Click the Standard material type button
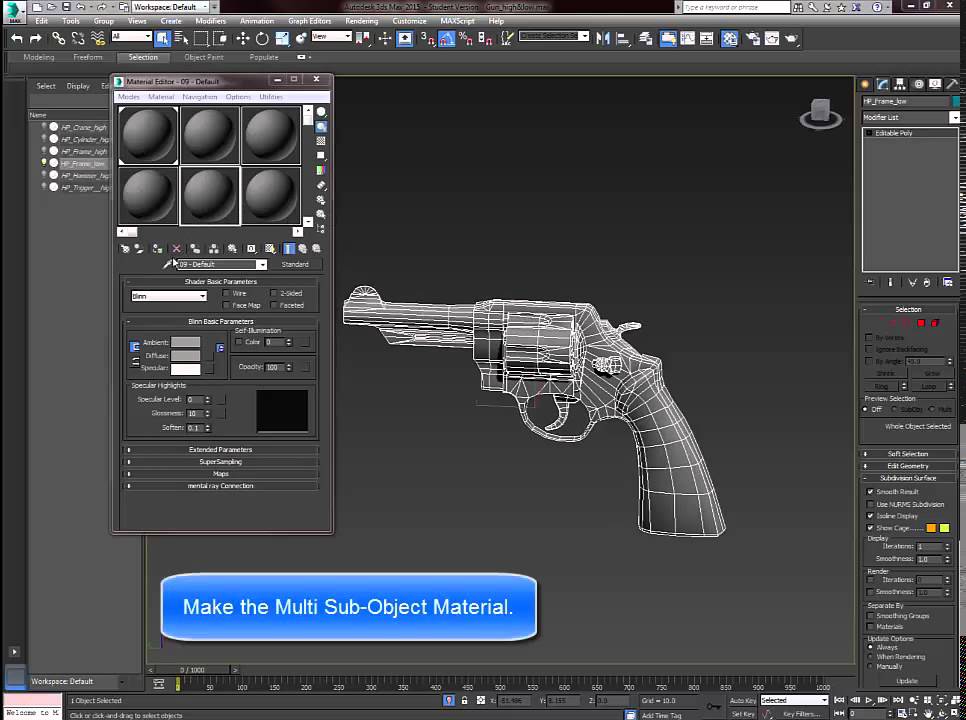 (x=295, y=264)
